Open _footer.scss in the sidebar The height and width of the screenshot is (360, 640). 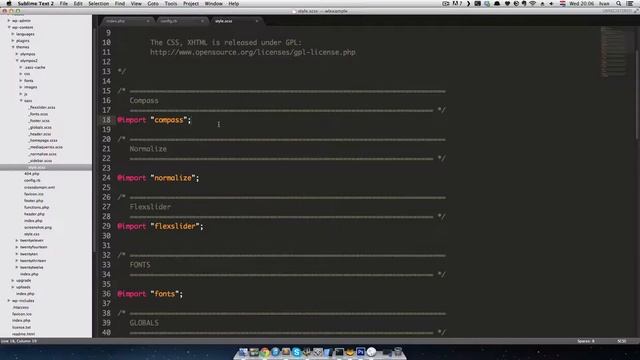coord(39,120)
